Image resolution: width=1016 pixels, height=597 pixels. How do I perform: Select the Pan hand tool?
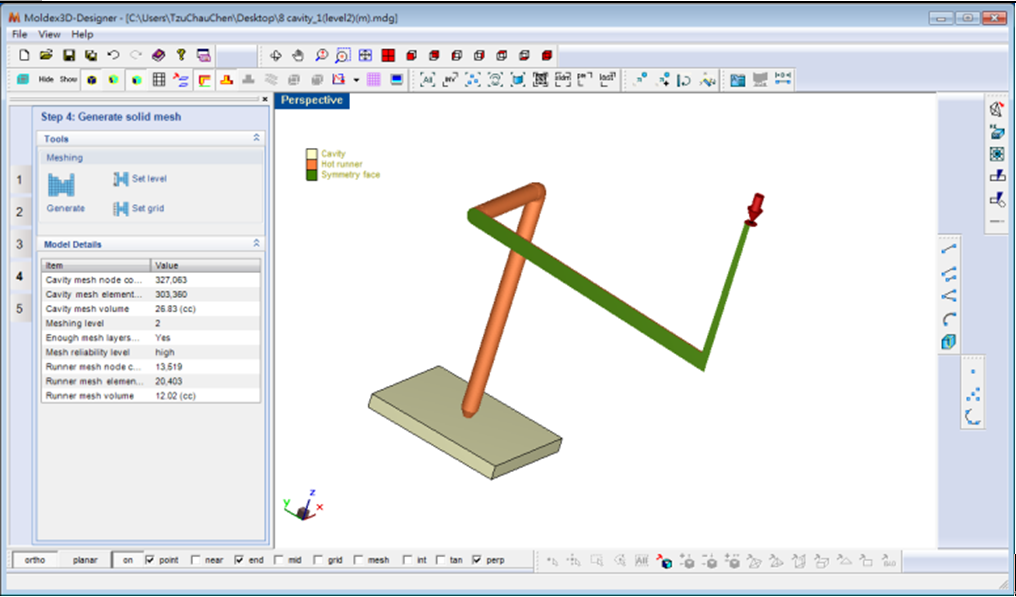[298, 55]
